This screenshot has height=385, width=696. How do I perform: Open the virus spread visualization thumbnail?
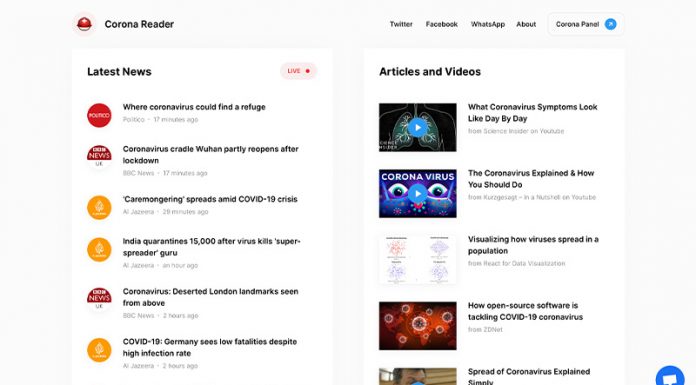[x=417, y=260]
